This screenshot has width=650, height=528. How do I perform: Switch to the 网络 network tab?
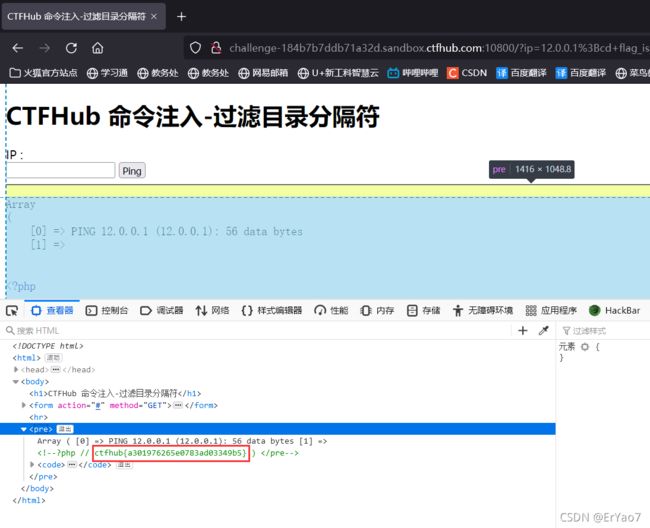point(213,310)
